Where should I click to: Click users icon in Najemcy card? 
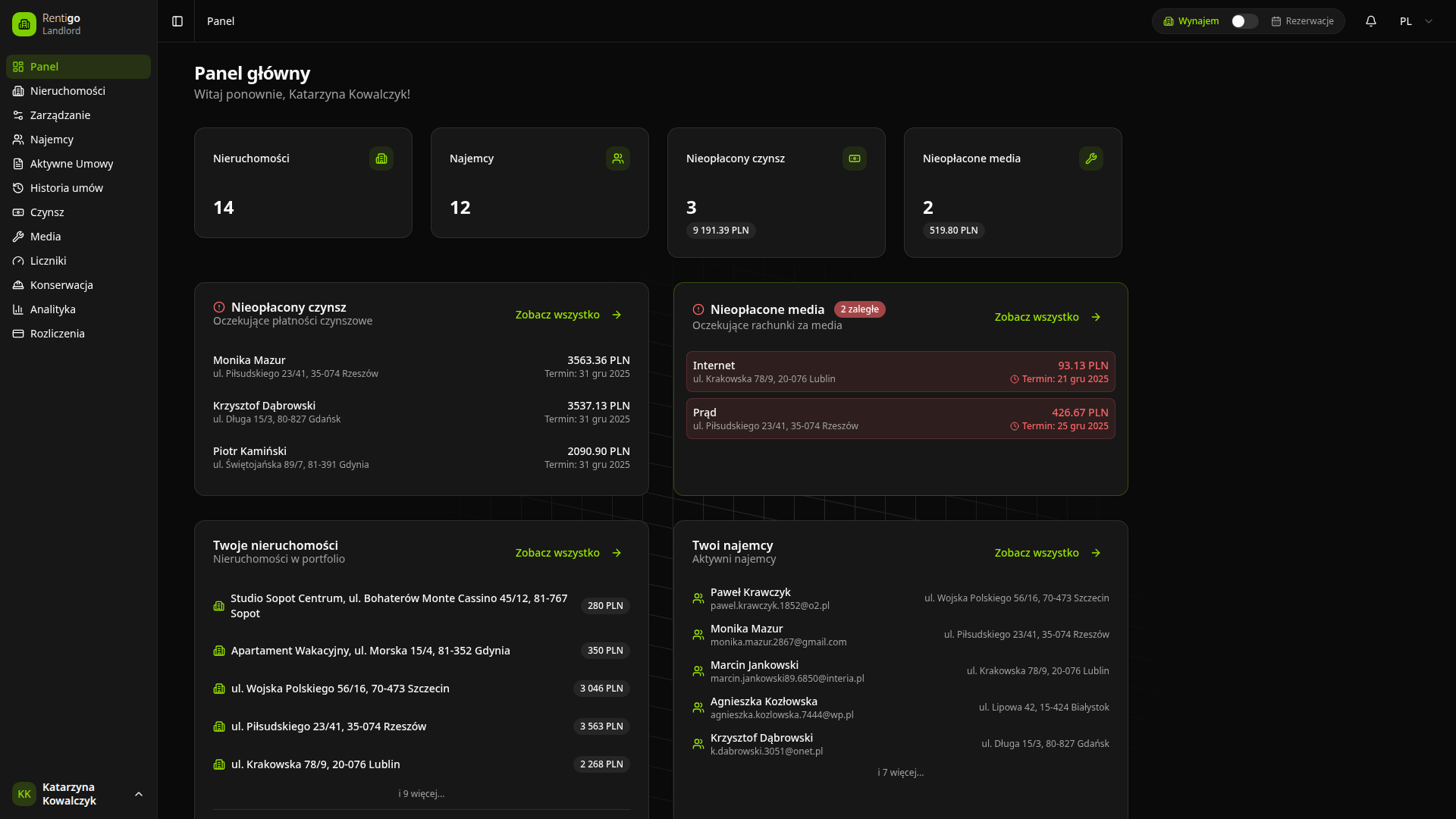pos(617,158)
